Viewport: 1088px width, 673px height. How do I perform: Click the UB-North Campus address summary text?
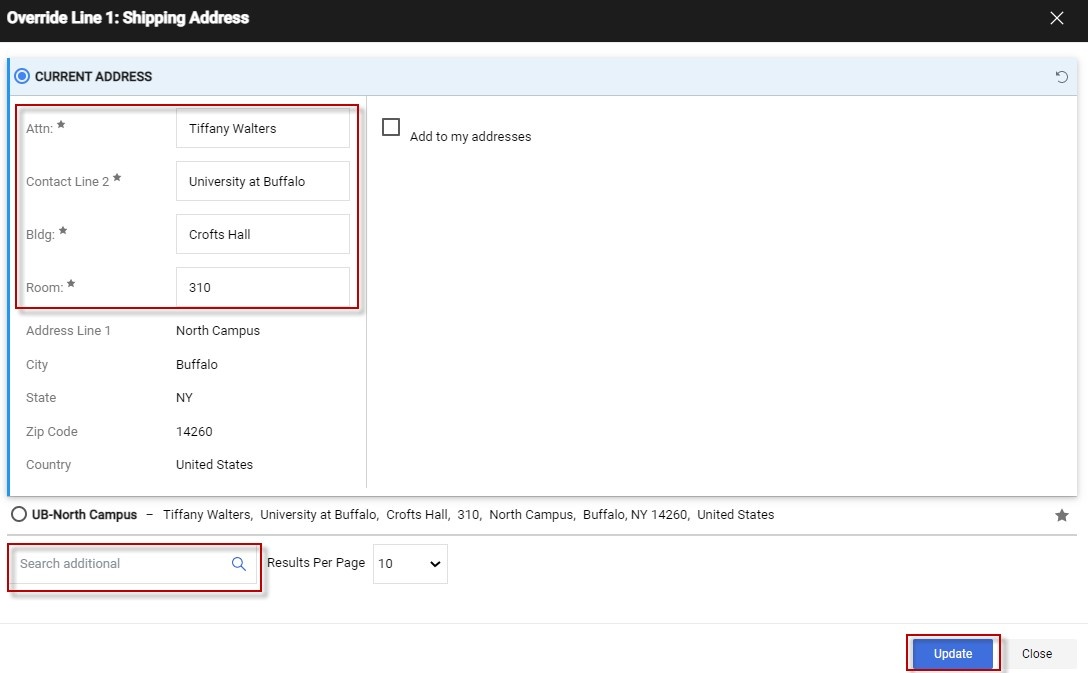(468, 515)
